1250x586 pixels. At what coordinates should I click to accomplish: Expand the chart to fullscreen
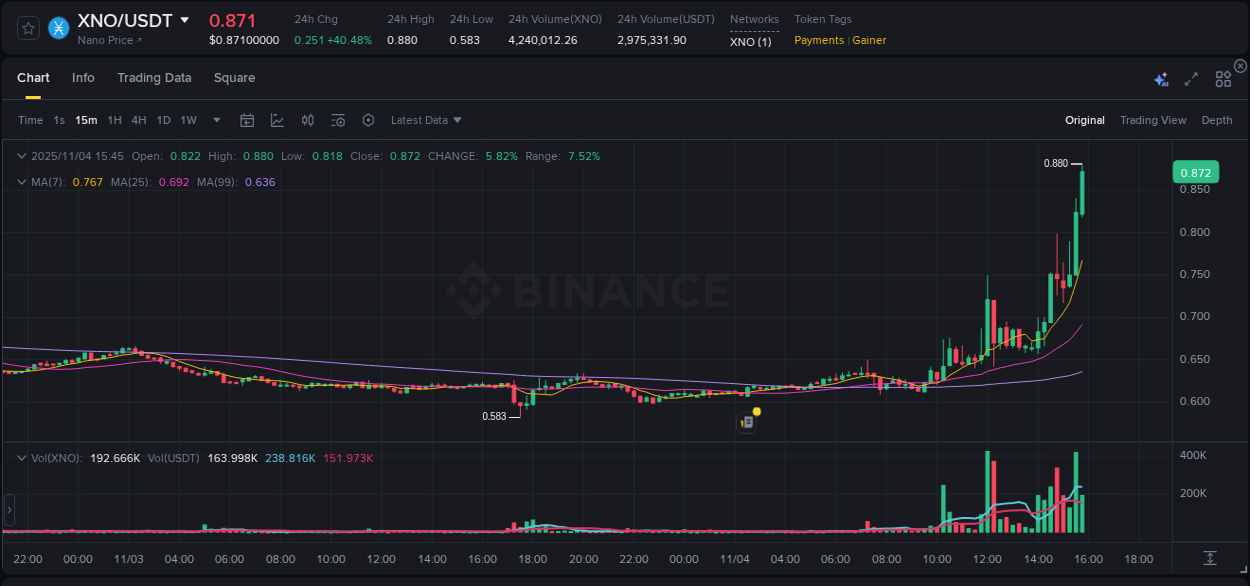tap(1191, 78)
